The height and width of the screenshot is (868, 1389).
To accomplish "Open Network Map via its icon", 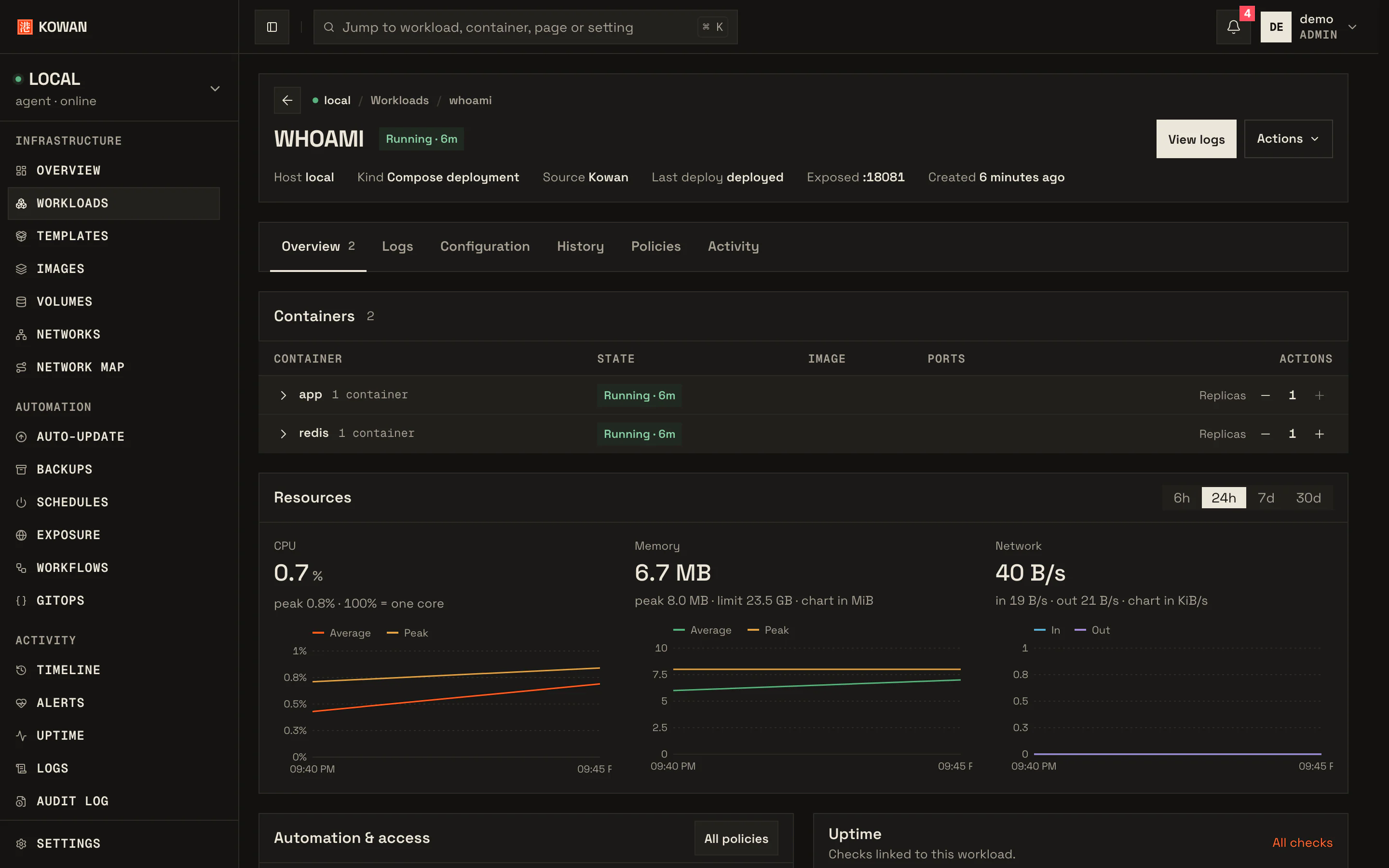I will pos(21,367).
